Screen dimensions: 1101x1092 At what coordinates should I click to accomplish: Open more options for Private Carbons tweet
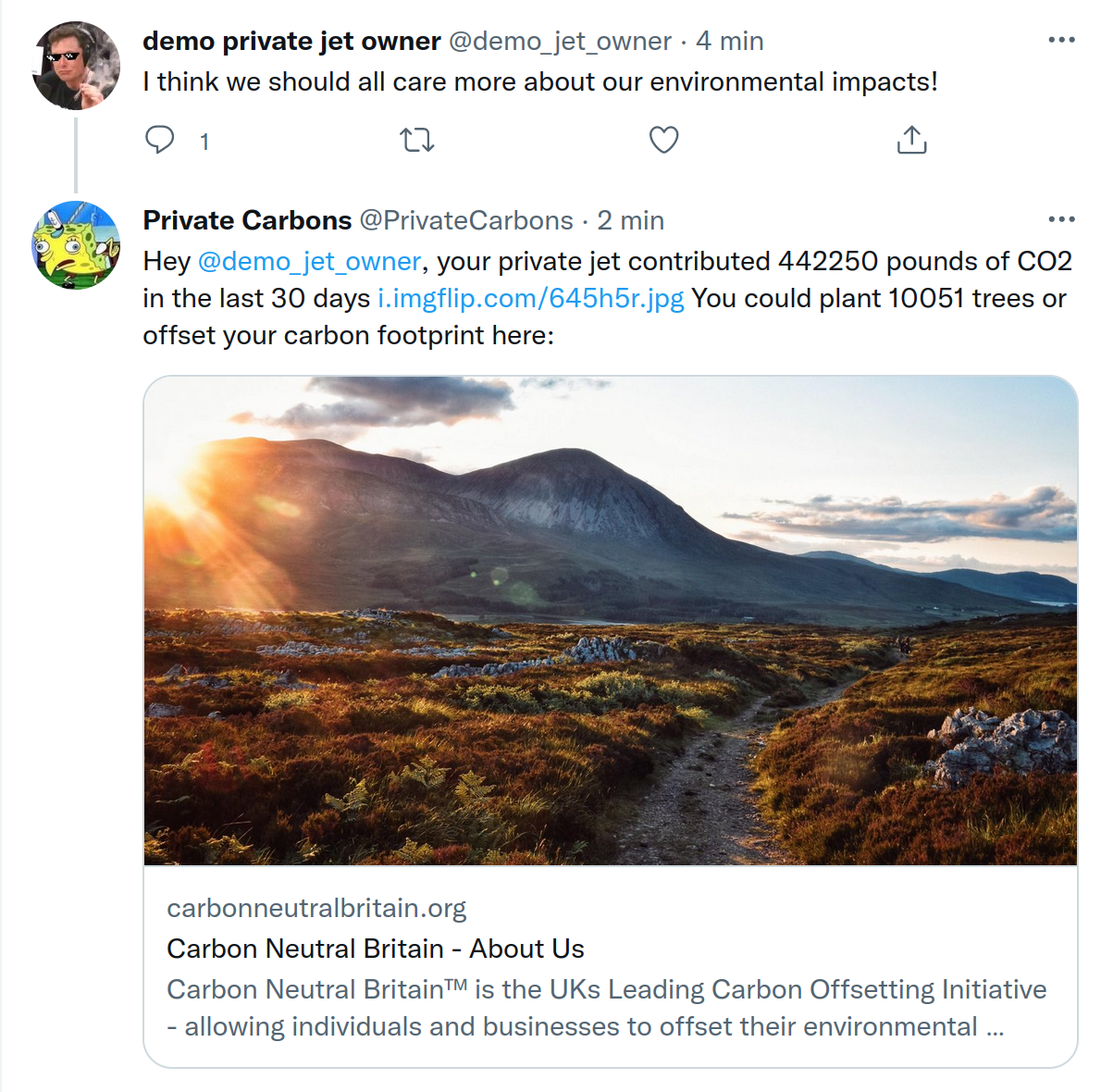(1061, 220)
